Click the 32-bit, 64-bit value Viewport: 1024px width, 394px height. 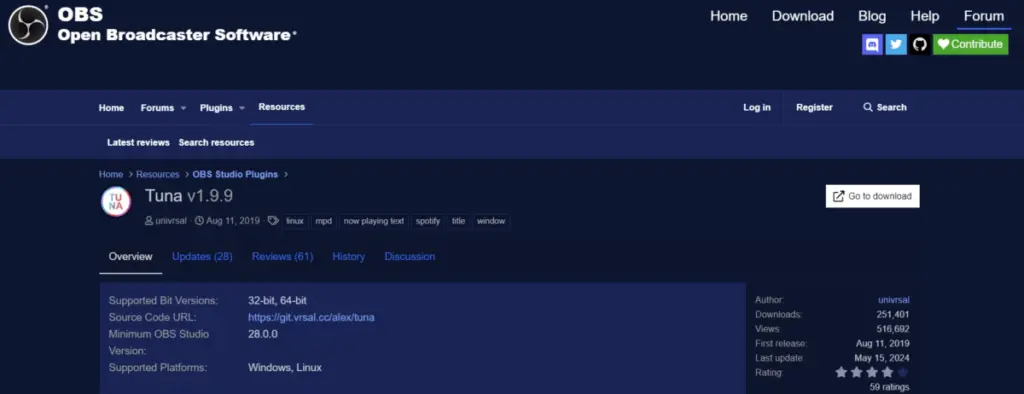278,301
